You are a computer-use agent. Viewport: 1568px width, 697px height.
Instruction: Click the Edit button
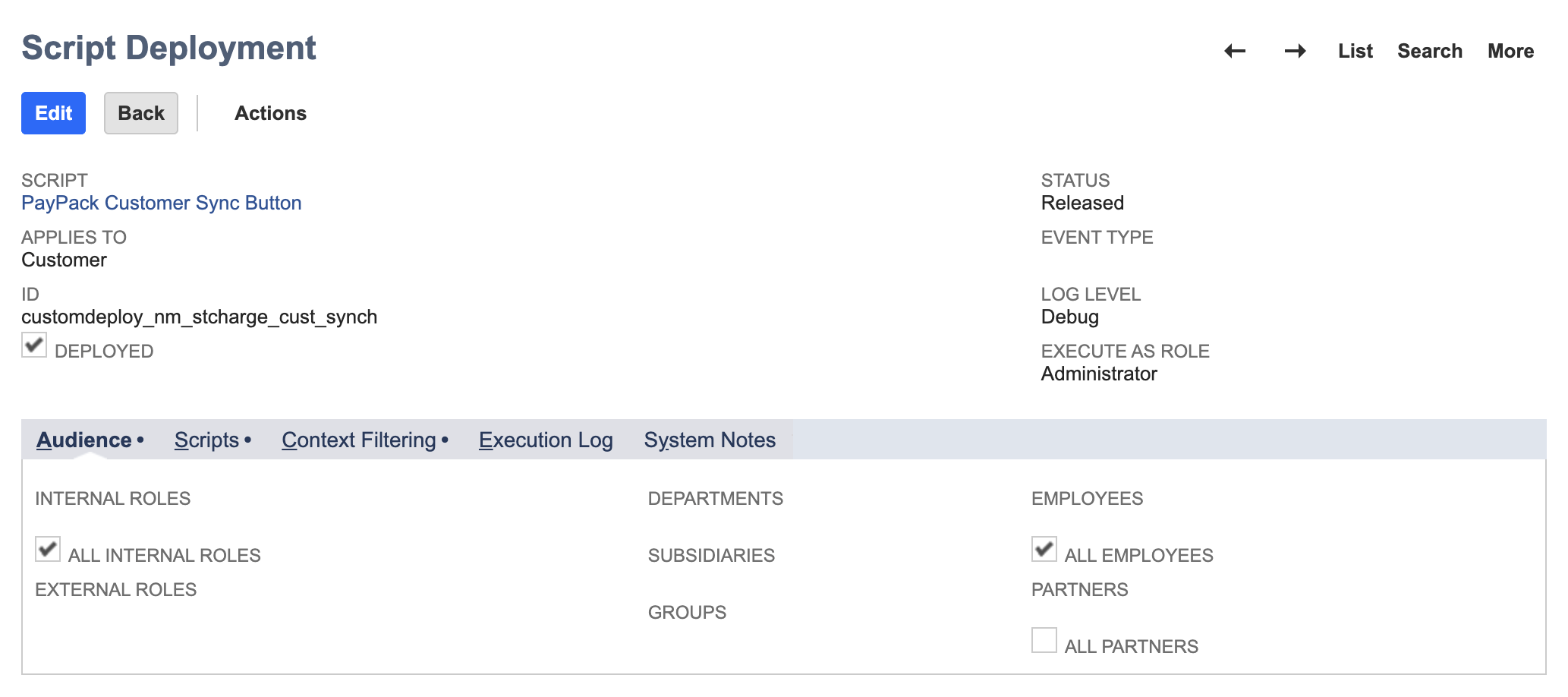(x=53, y=112)
